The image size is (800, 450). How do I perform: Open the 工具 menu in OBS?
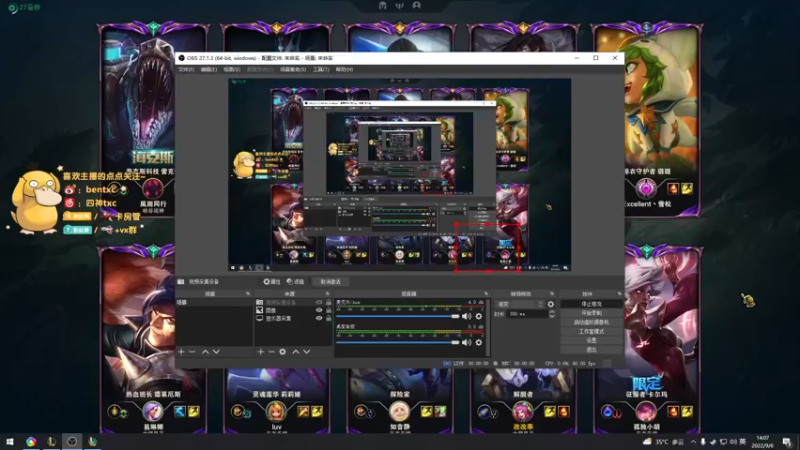(321, 69)
